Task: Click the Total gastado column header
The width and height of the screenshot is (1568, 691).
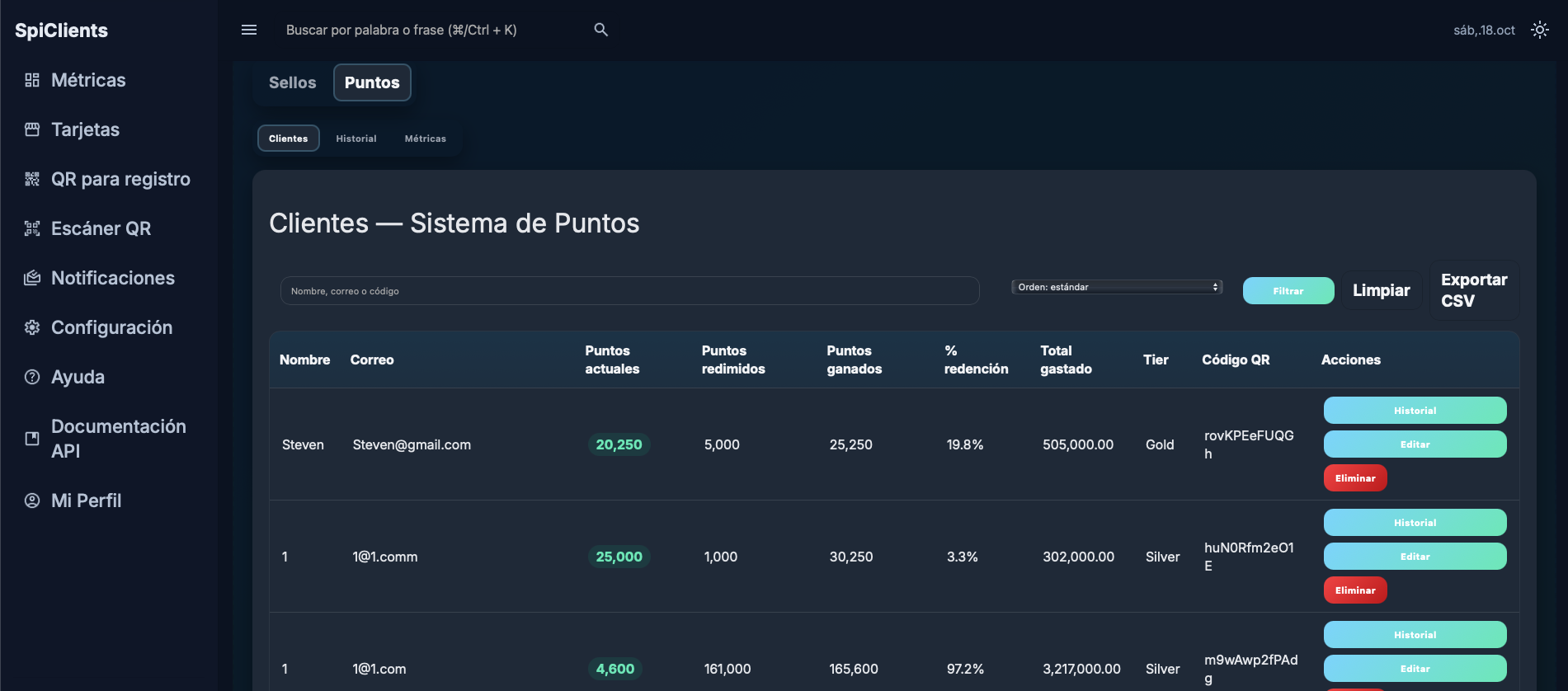Action: (1066, 360)
